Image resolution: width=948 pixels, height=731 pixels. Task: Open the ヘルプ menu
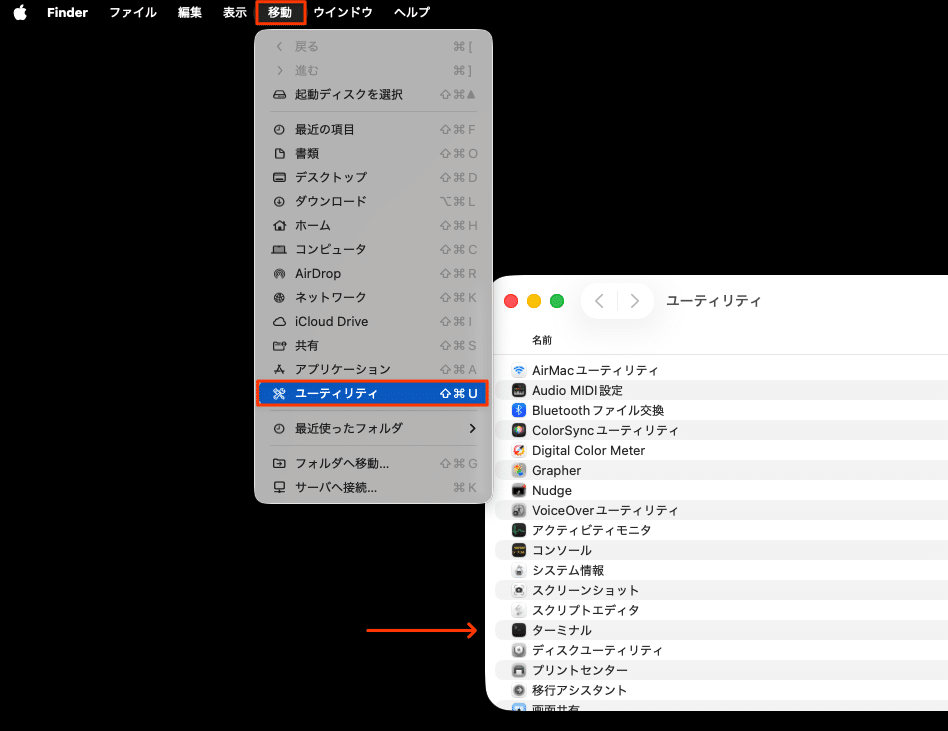coord(411,12)
